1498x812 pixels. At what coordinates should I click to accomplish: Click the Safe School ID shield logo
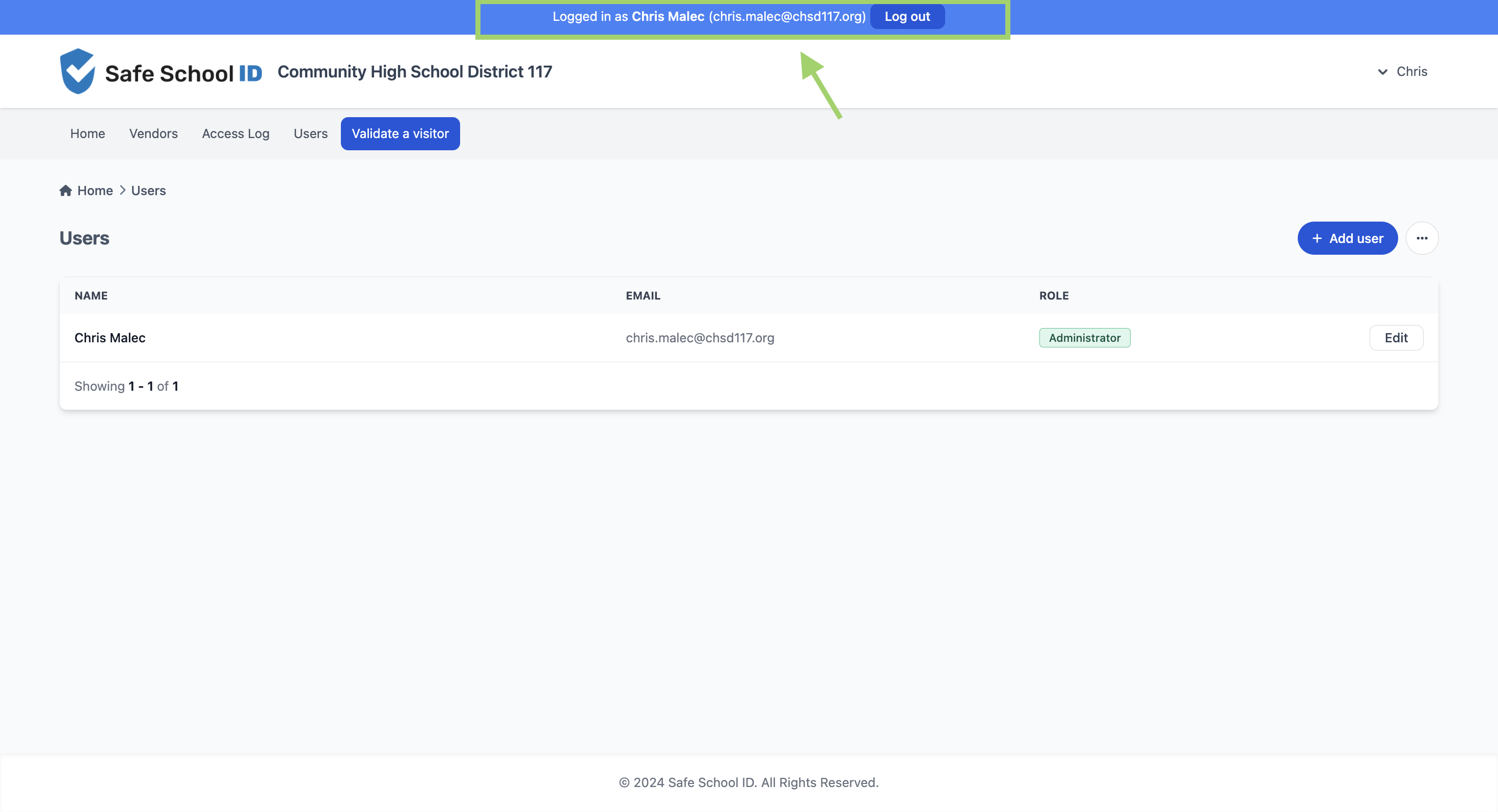tap(77, 71)
